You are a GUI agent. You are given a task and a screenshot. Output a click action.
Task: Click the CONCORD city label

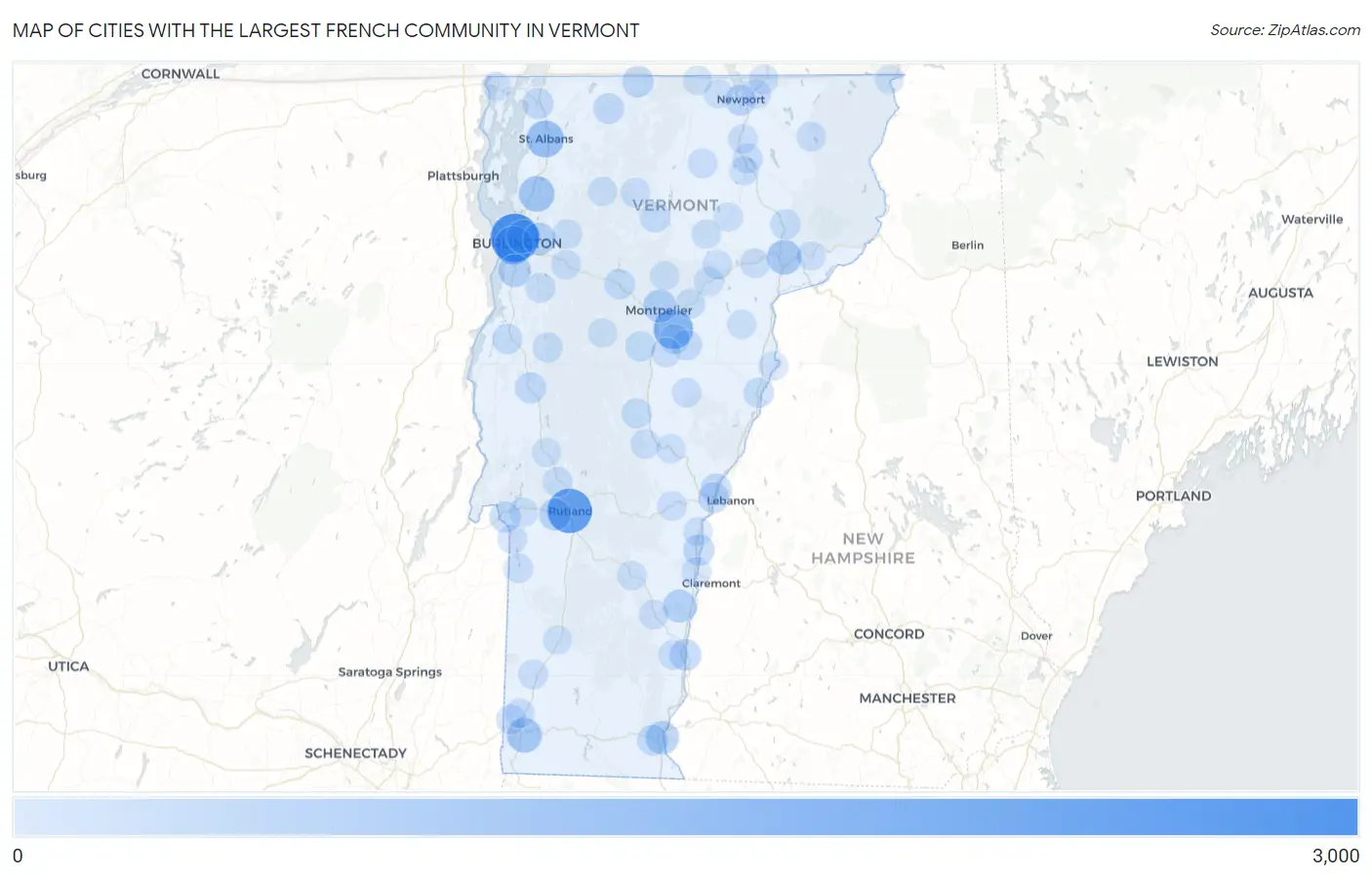tap(889, 634)
